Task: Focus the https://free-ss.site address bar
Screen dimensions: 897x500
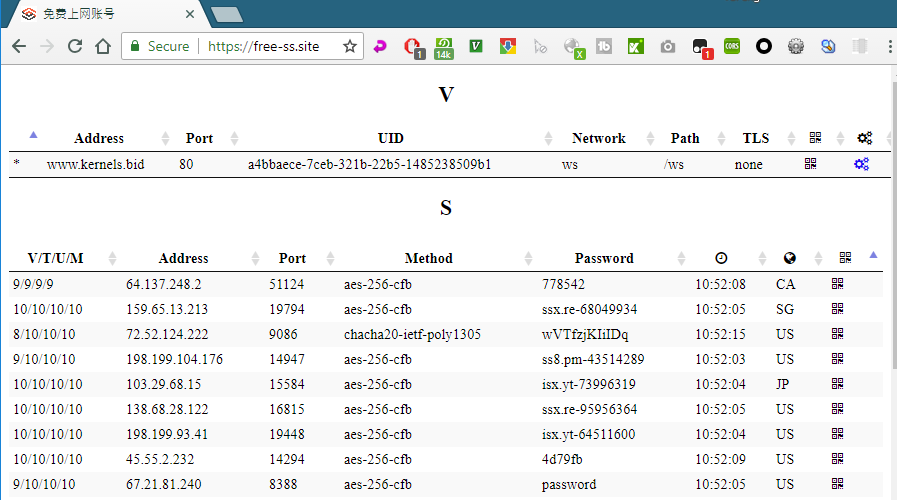Action: (x=263, y=46)
